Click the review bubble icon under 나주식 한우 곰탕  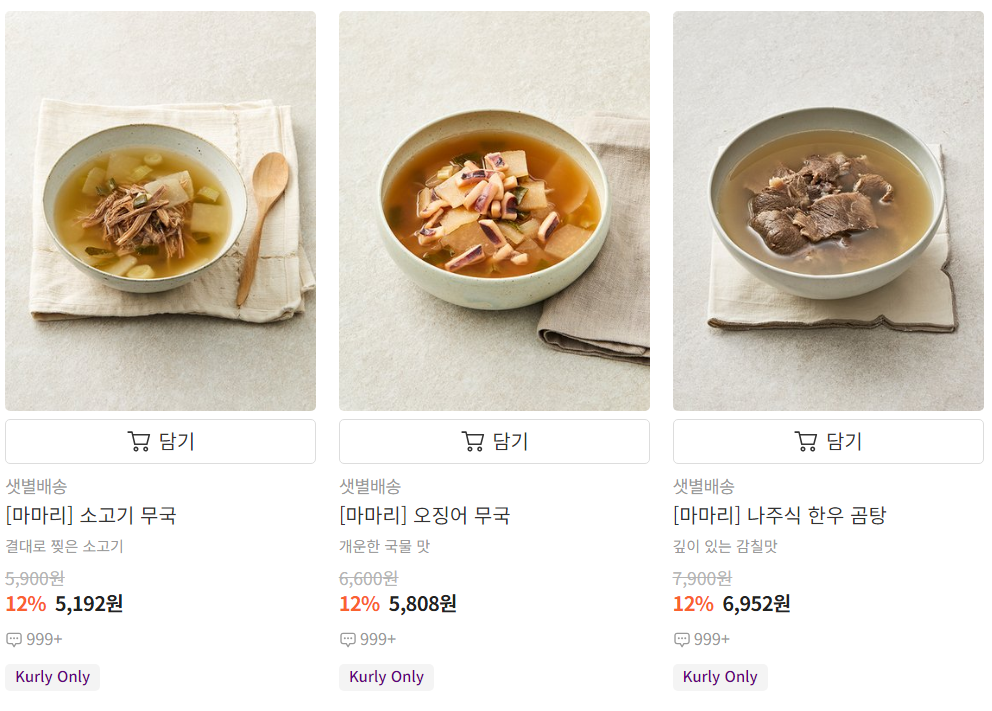(x=681, y=639)
